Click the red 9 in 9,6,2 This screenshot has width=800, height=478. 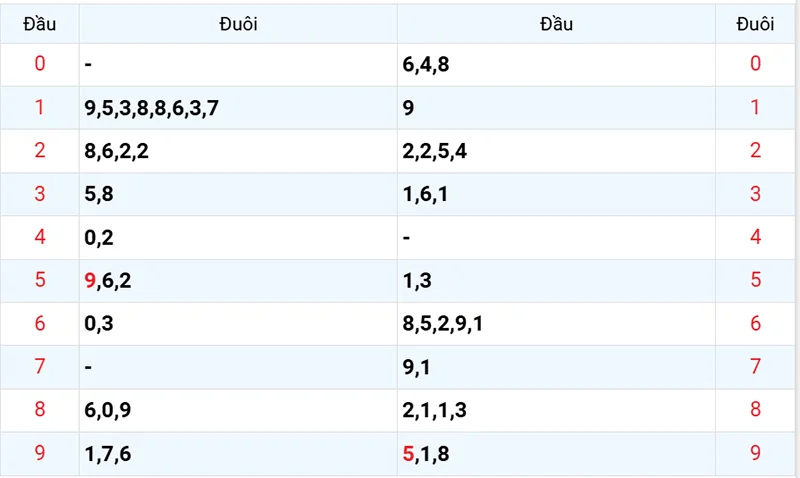[x=91, y=281]
